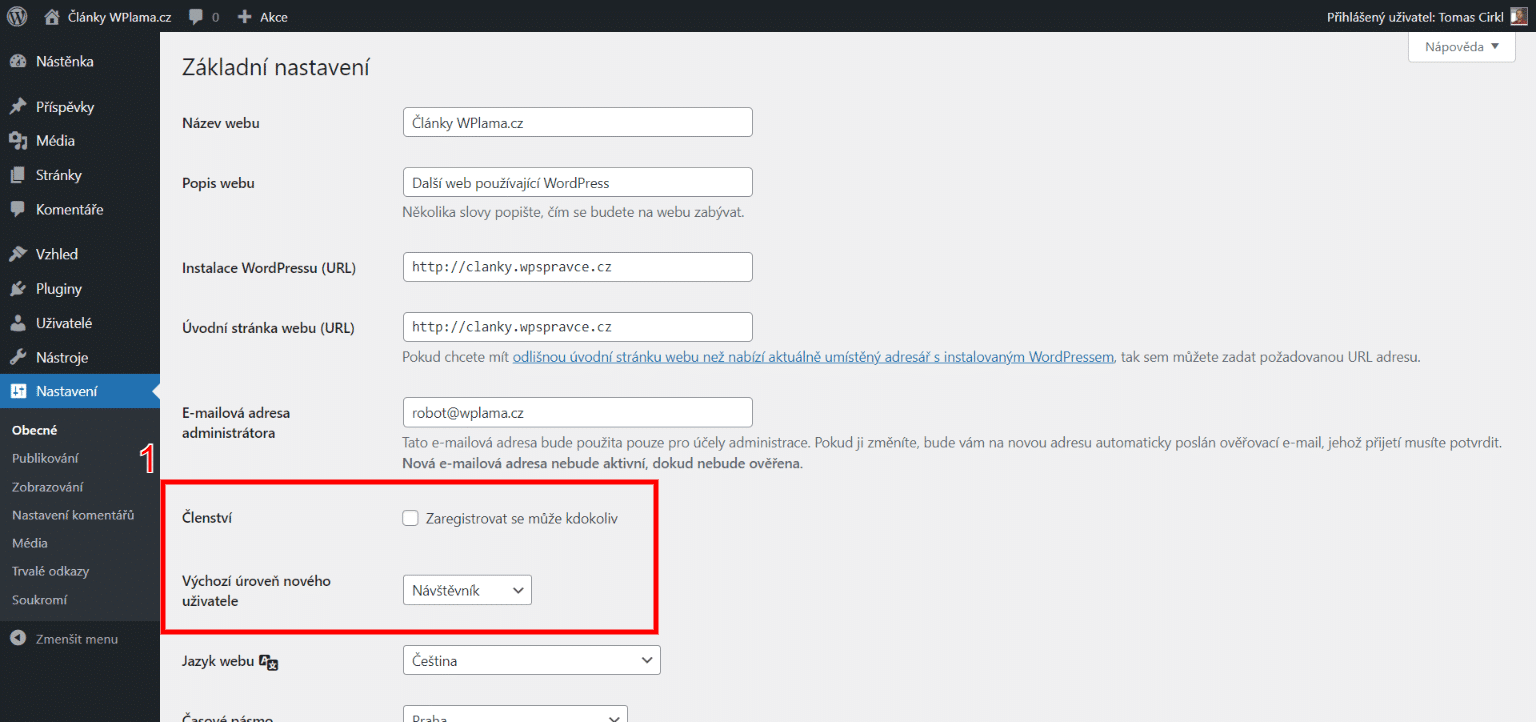Click the Média icon in sidebar

pos(18,141)
